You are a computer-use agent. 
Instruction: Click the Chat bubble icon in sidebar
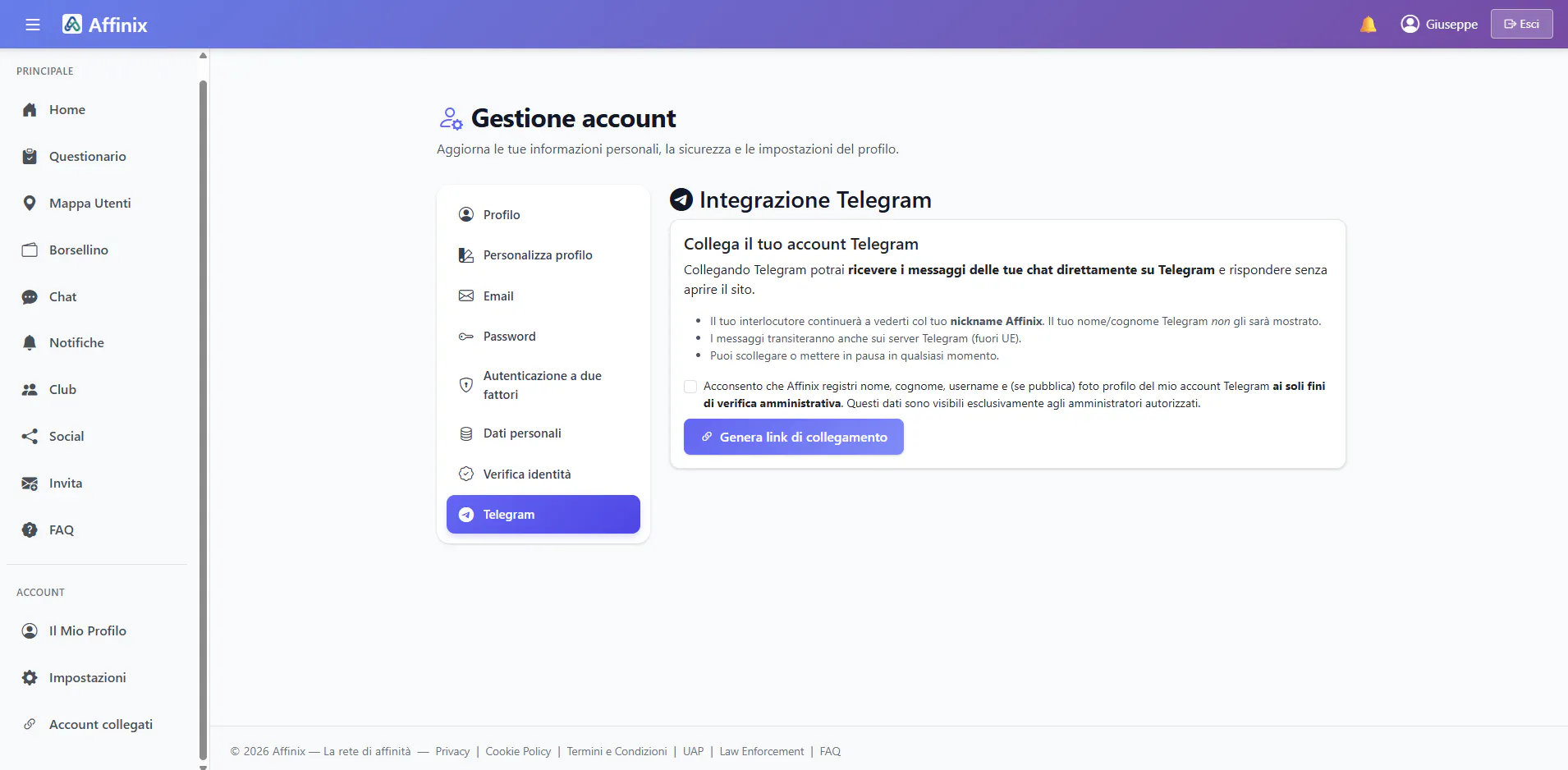coord(30,297)
